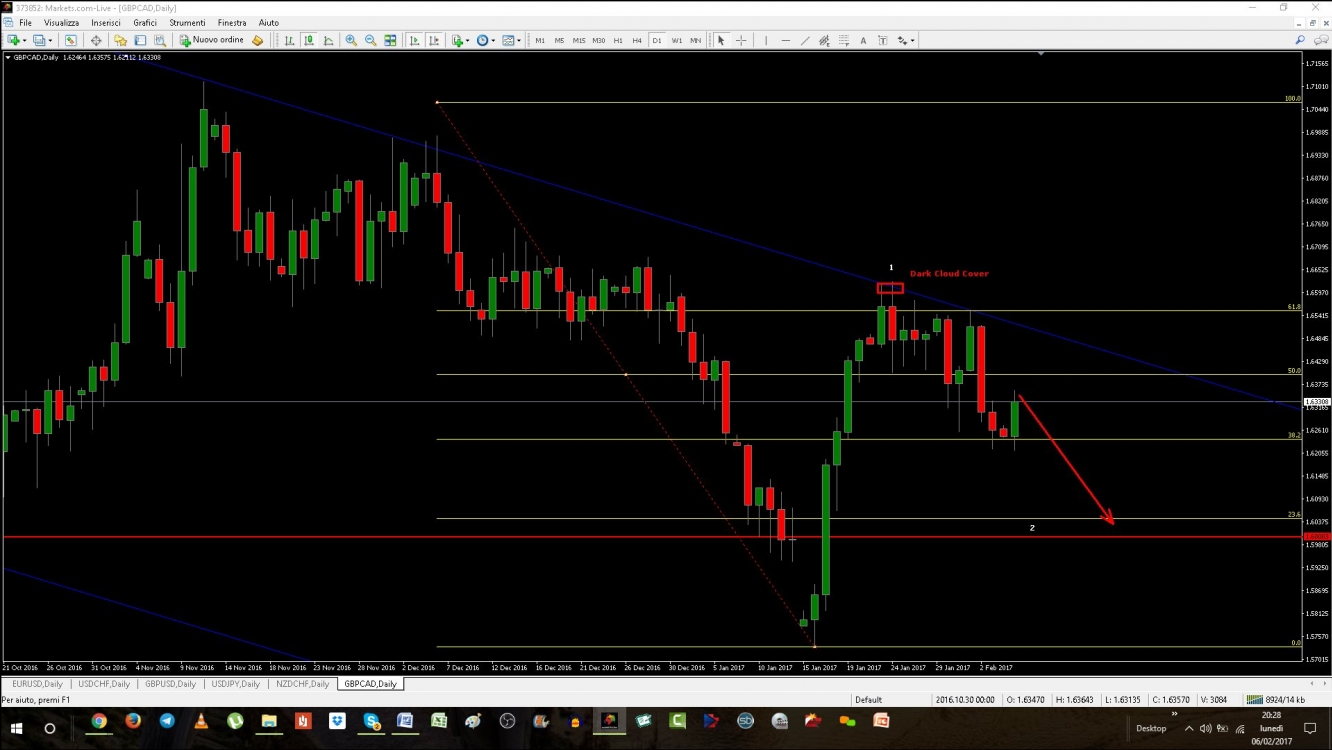
Task: Switch to the W1 timeframe
Action: tap(677, 40)
